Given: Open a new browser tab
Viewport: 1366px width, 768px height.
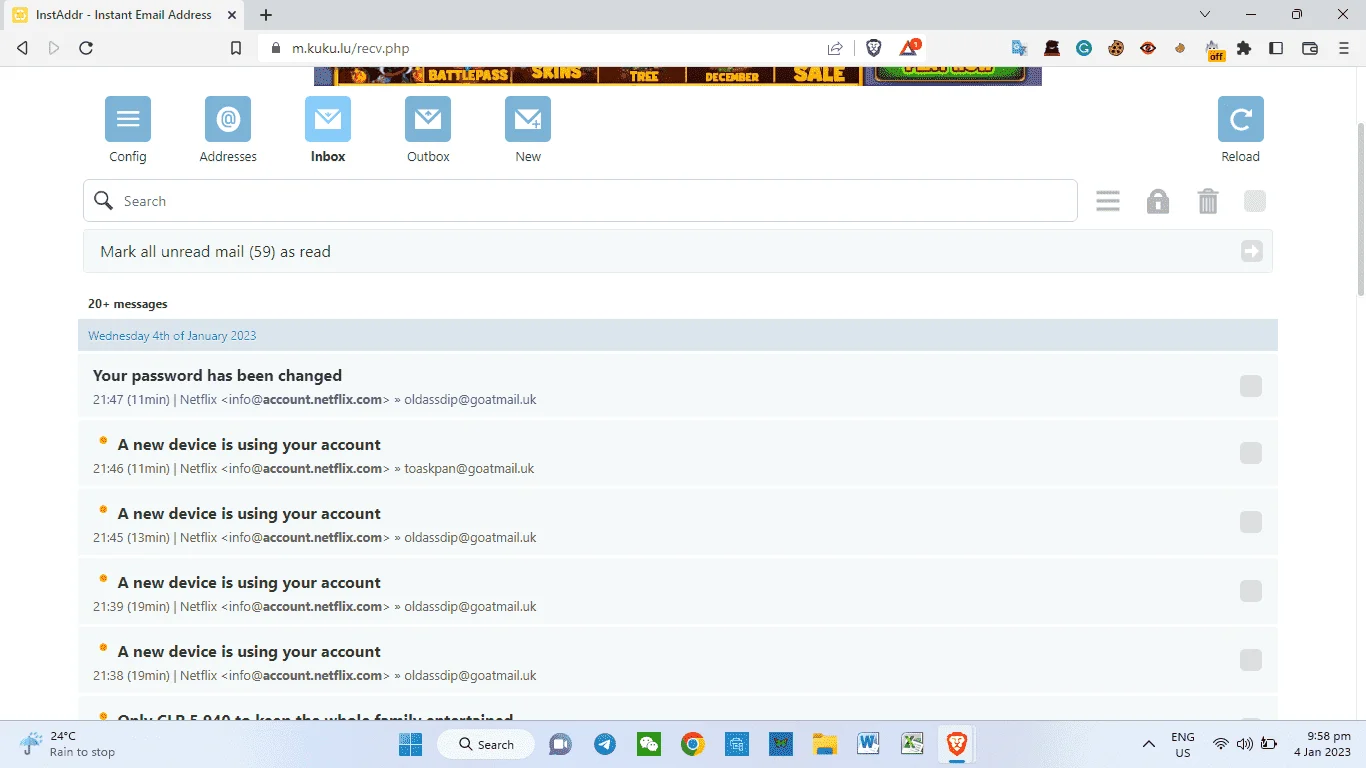Looking at the screenshot, I should tap(266, 15).
